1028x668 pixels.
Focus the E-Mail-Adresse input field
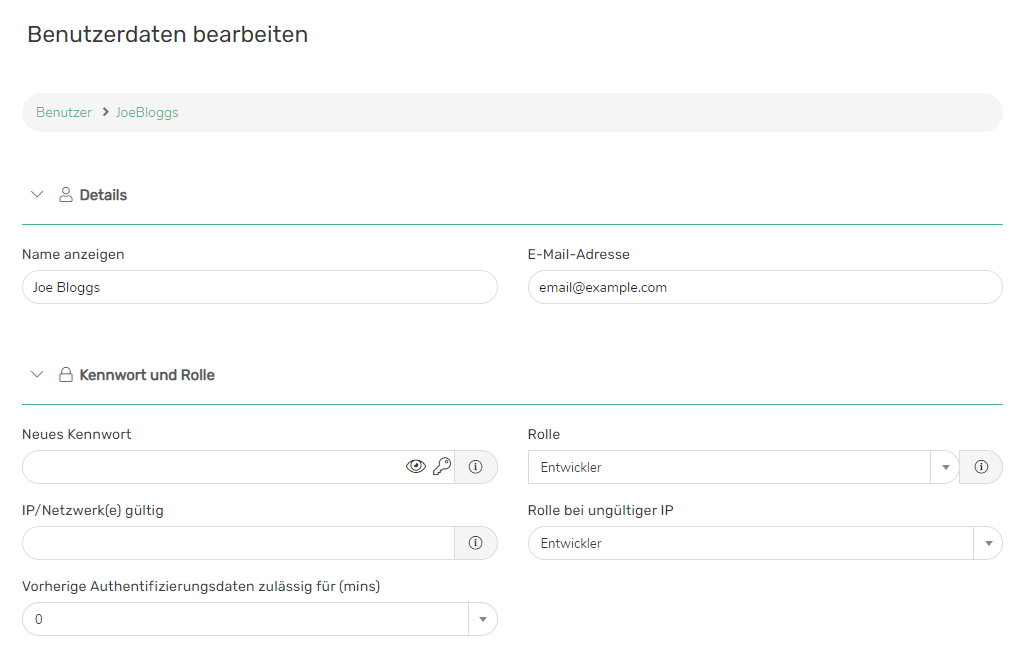pos(764,287)
